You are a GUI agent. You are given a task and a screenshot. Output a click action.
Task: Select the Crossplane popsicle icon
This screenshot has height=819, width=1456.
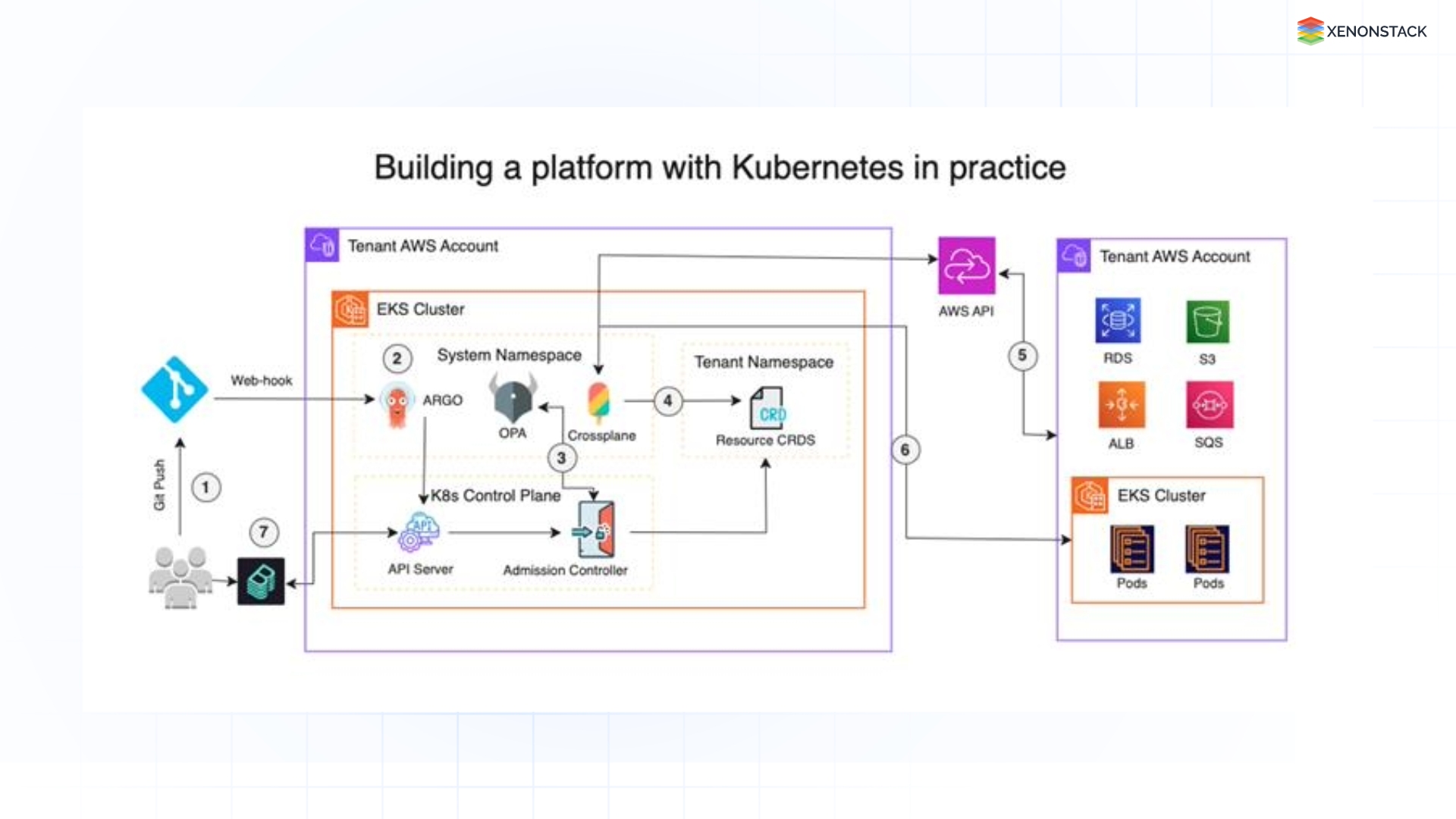click(x=598, y=403)
